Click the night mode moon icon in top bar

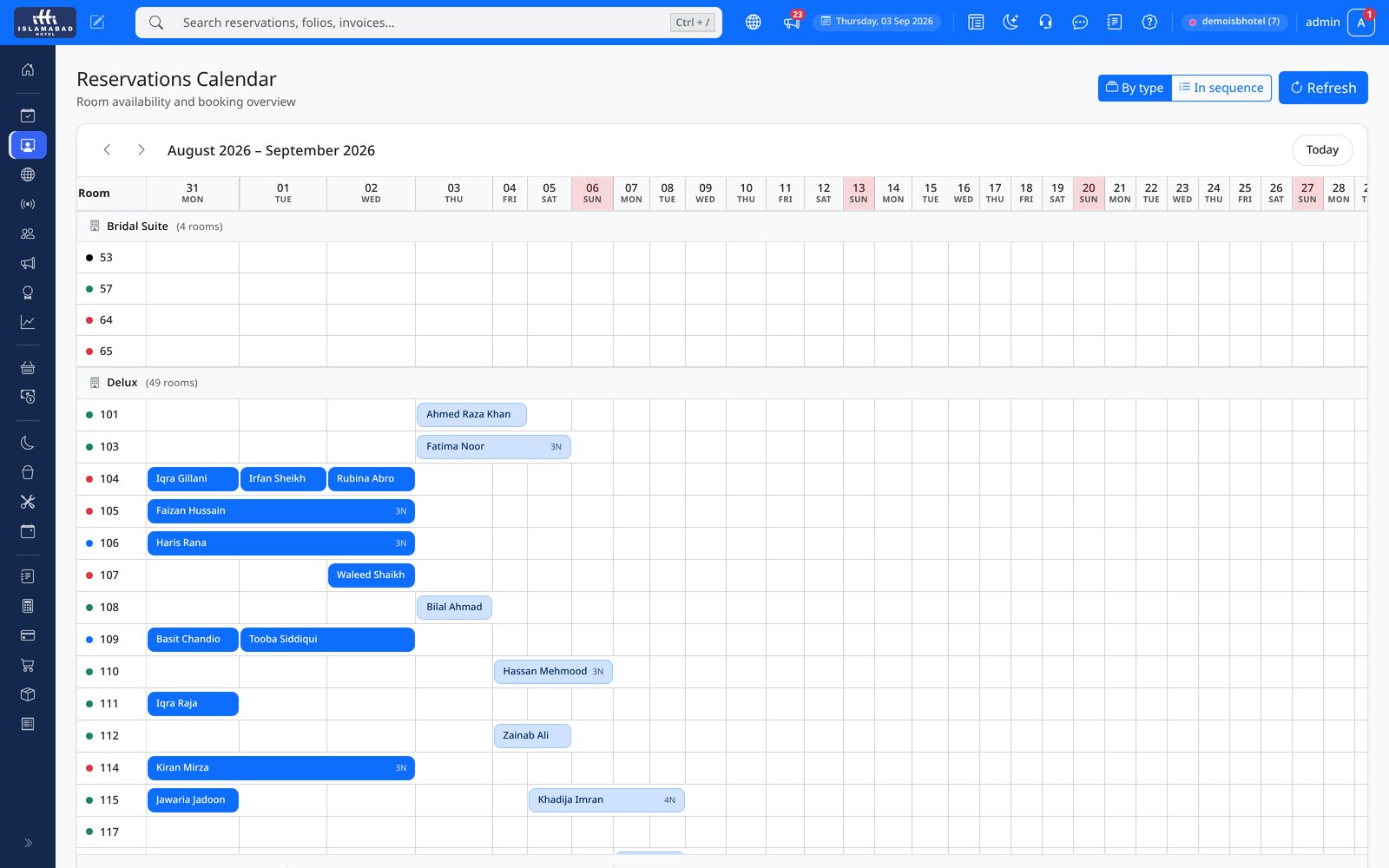1010,23
